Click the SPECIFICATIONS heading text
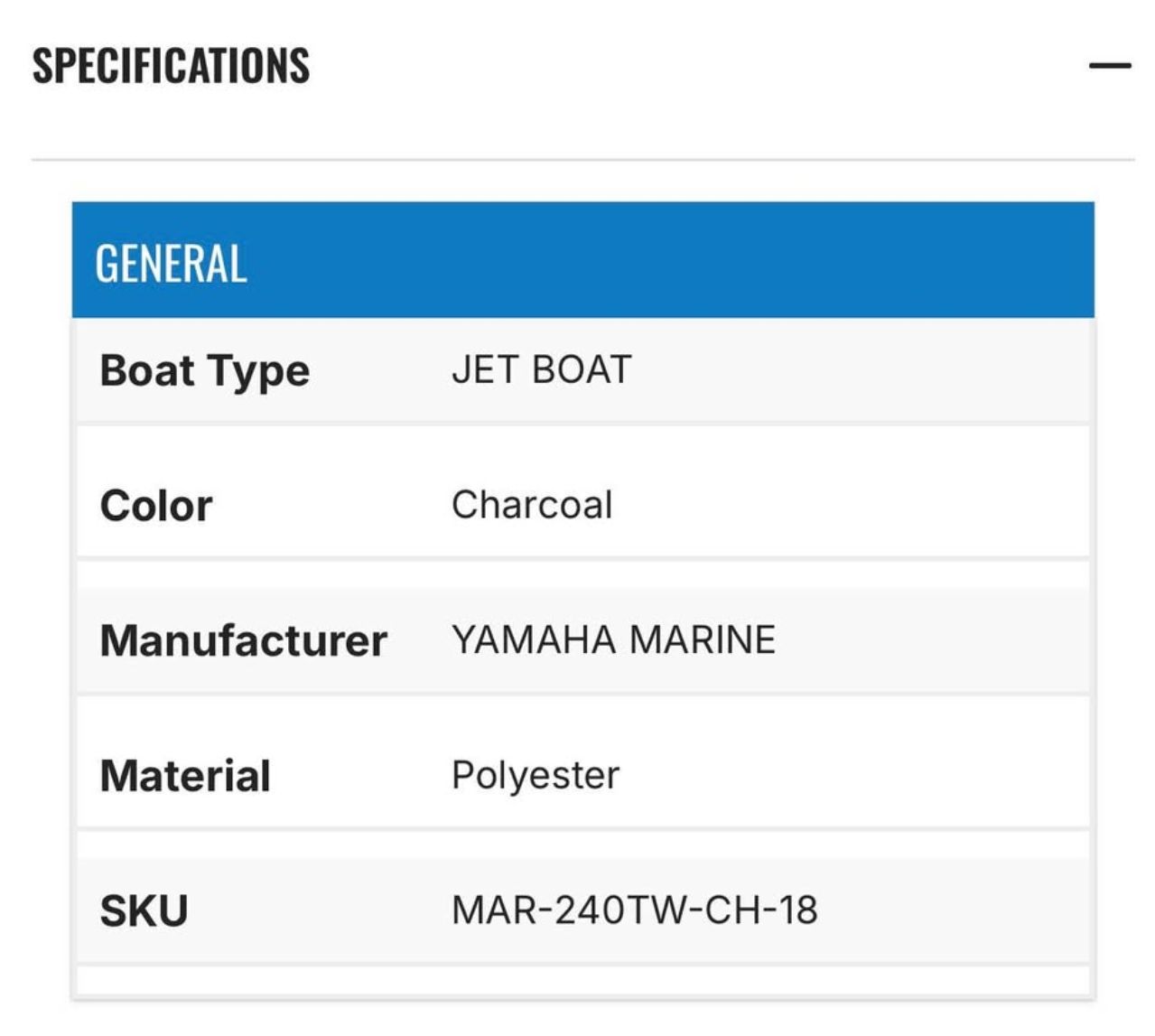 [171, 66]
